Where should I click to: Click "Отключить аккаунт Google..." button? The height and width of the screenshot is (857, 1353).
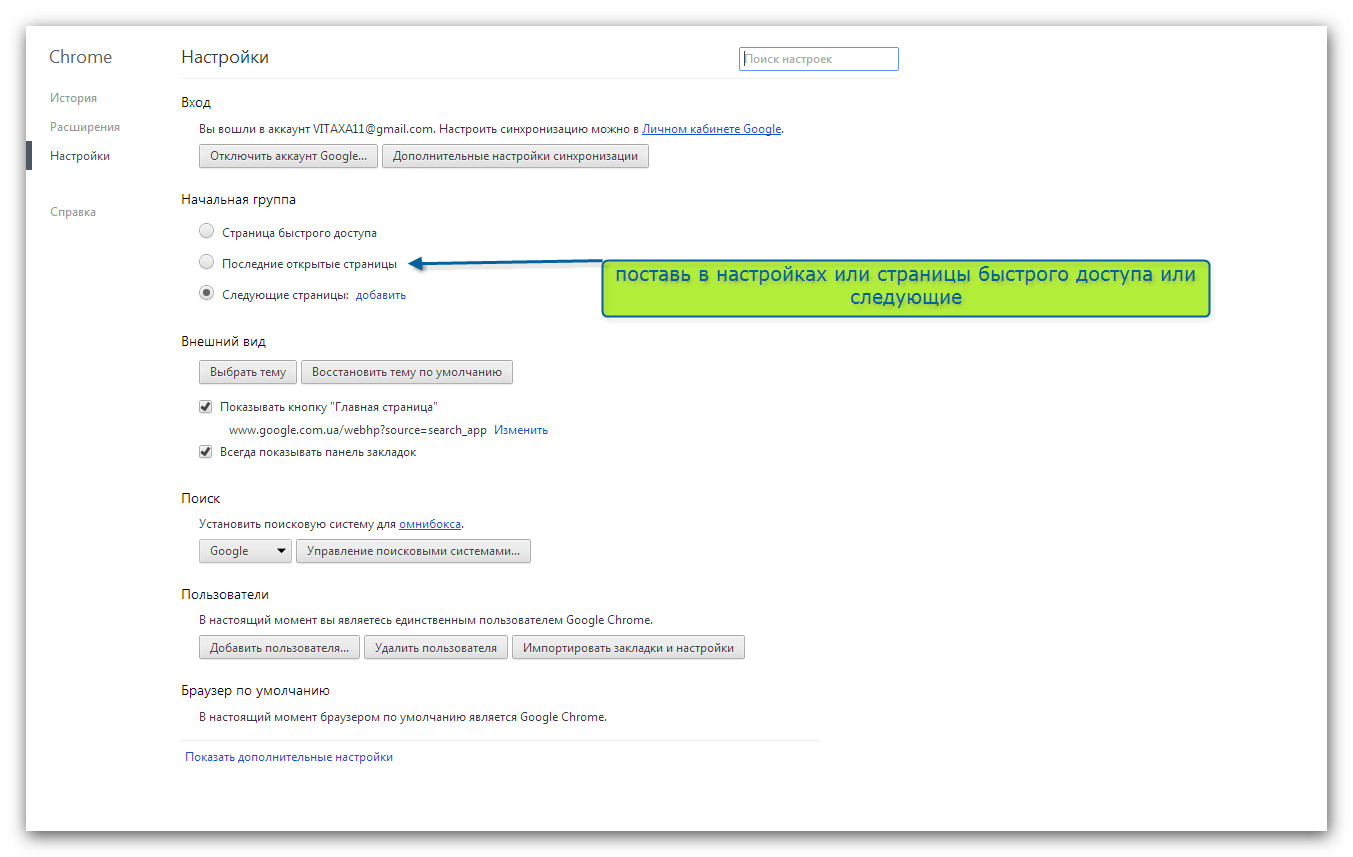[289, 156]
